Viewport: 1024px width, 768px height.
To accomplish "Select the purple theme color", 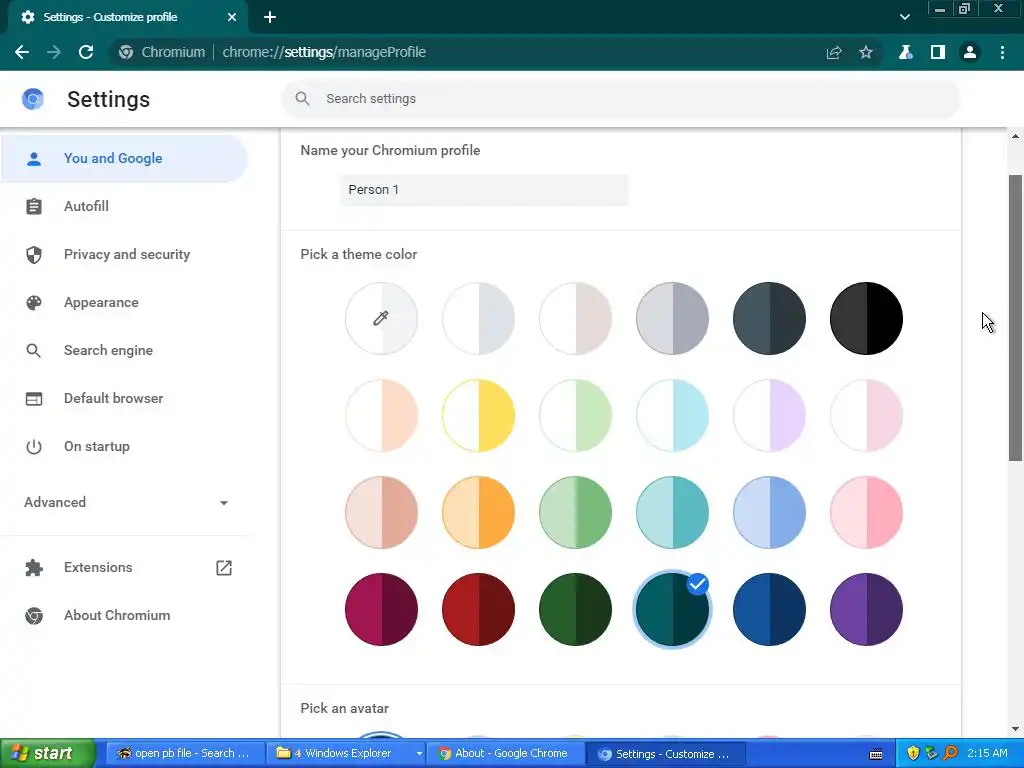I will click(x=866, y=609).
